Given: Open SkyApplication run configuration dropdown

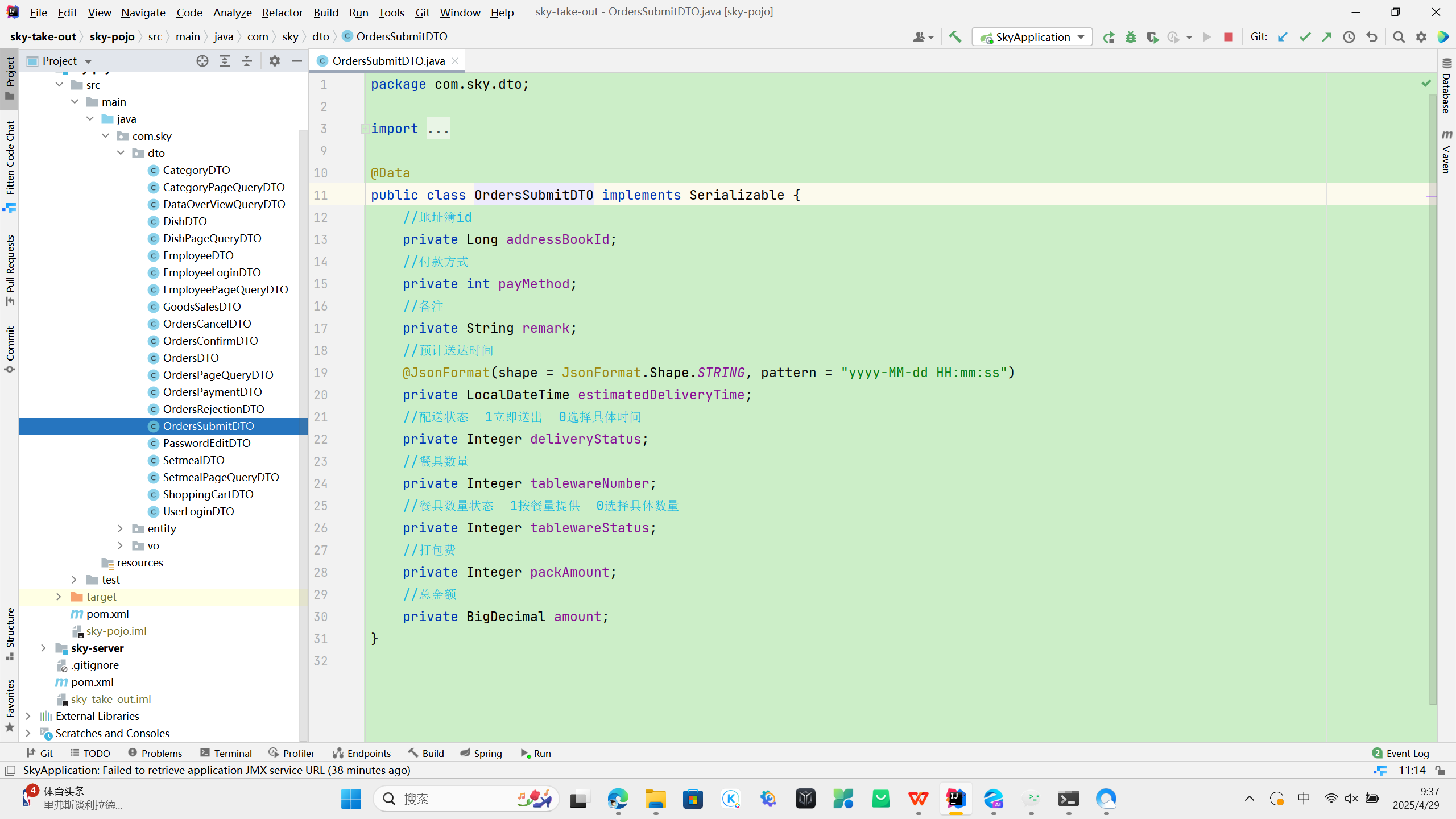Looking at the screenshot, I should click(x=1032, y=37).
